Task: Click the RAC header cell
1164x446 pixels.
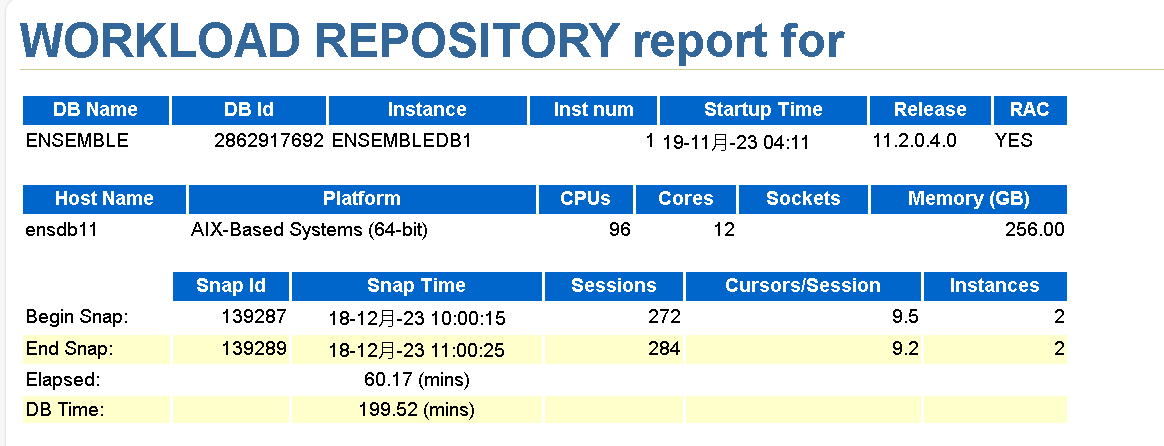Action: 1030,110
